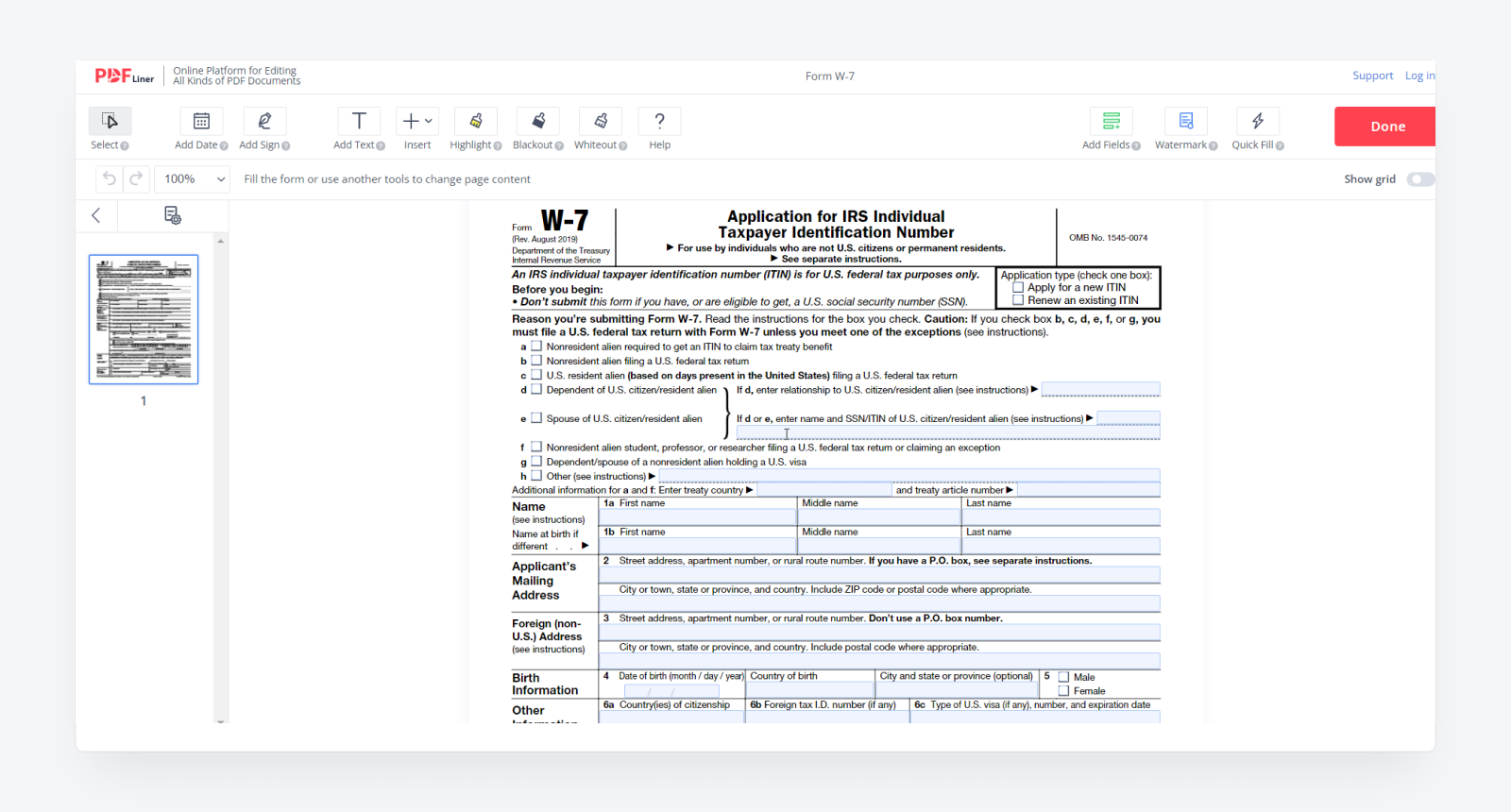Check the Female box
This screenshot has height=812, width=1511.
coord(1063,691)
